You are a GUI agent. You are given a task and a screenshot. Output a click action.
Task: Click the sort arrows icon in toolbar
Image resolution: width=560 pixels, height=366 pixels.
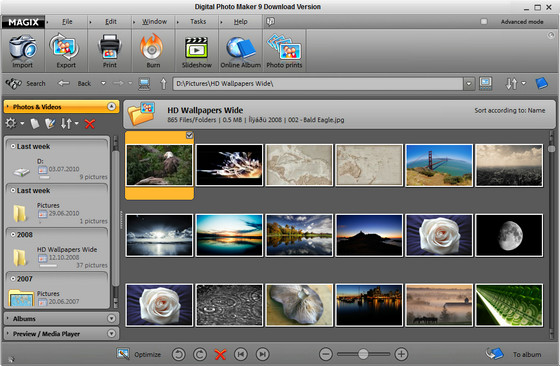click(511, 84)
